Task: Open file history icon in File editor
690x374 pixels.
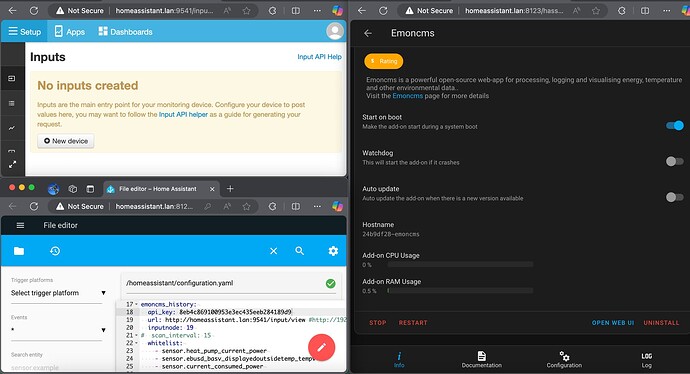Action: [55, 251]
